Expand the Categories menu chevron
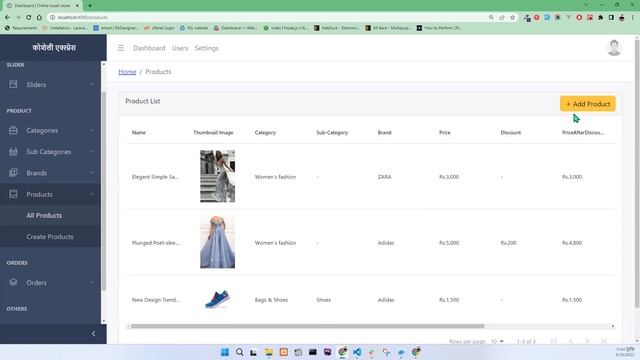The height and width of the screenshot is (360, 640). coord(91,130)
